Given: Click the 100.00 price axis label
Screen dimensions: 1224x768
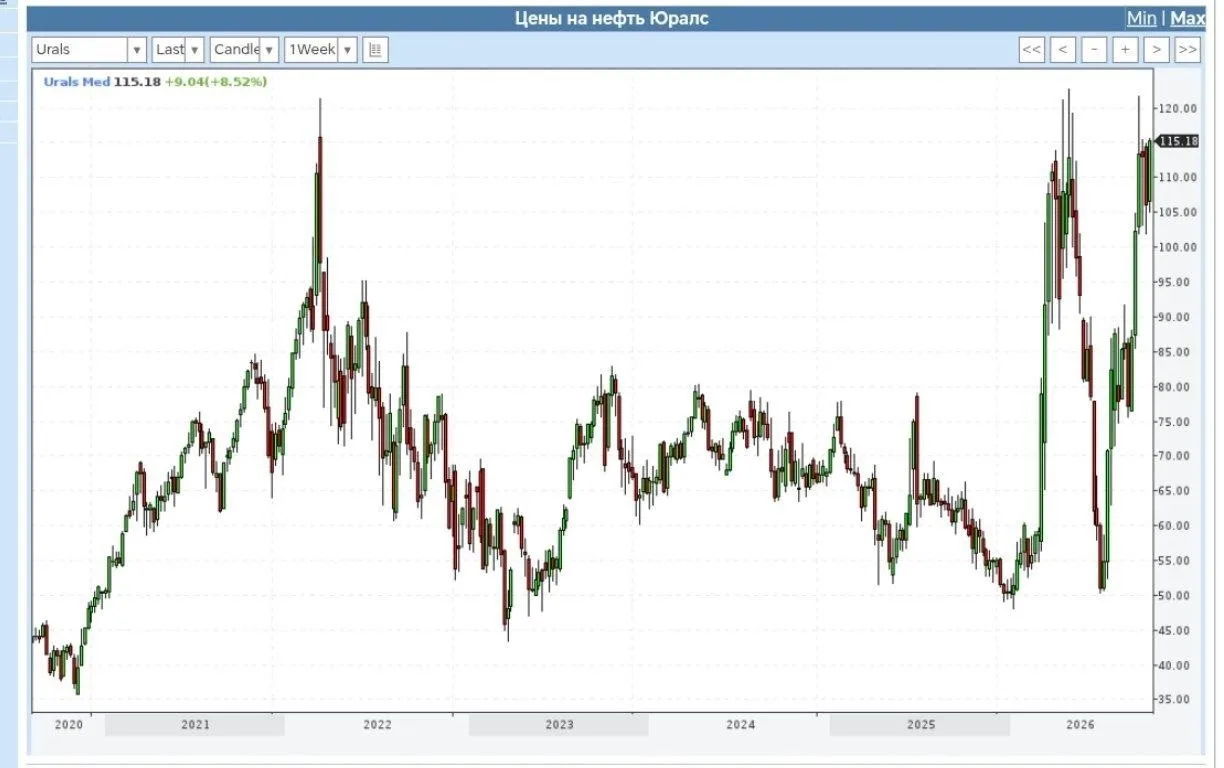Looking at the screenshot, I should point(1176,247).
